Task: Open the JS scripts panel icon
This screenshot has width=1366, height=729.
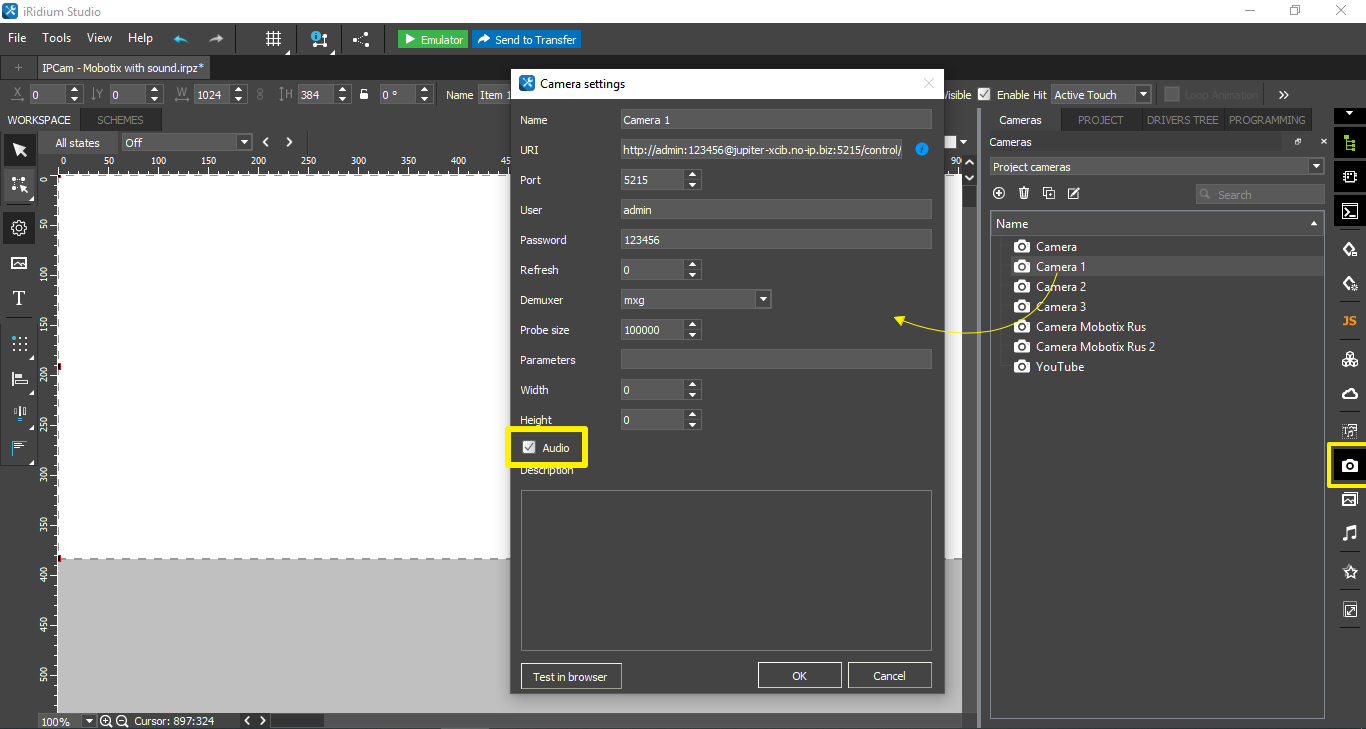Action: [x=1349, y=321]
